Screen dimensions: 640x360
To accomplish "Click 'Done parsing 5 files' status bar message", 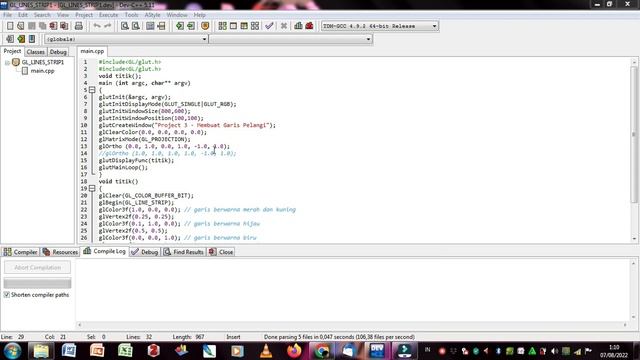I will pyautogui.click(x=339, y=337).
